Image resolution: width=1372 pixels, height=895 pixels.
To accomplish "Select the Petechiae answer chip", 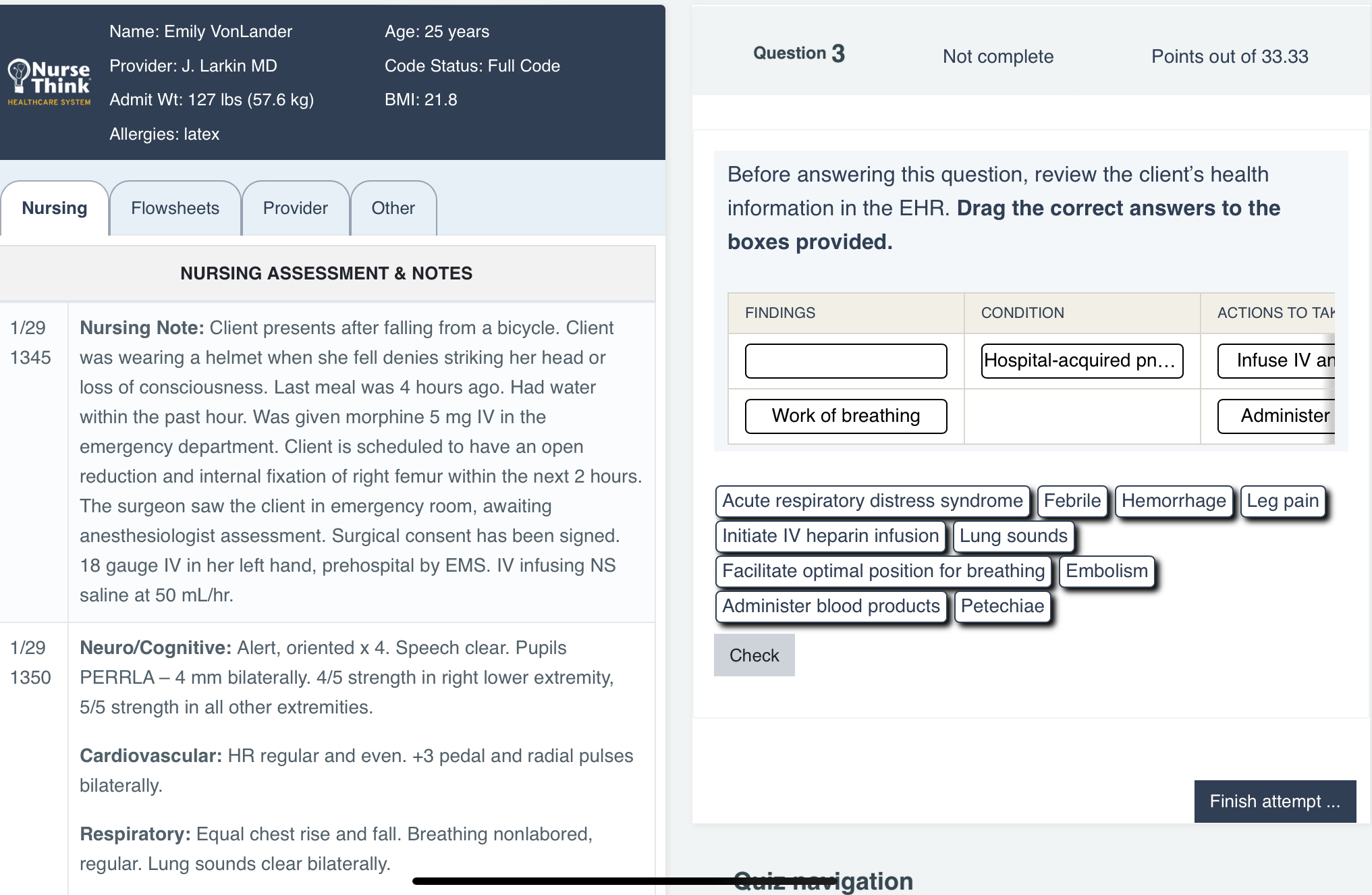I will click(x=1003, y=606).
